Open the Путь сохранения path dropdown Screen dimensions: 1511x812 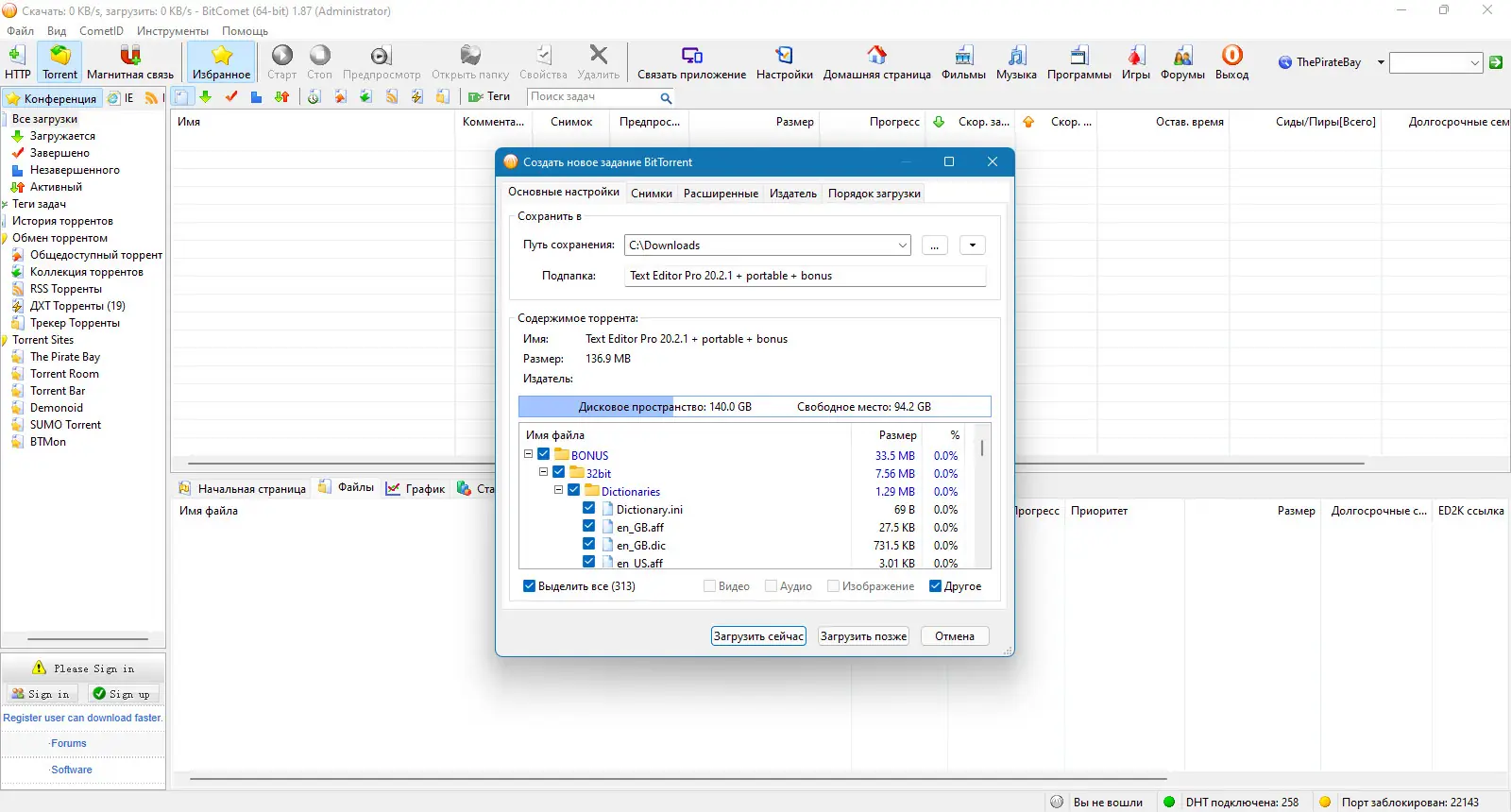[902, 245]
